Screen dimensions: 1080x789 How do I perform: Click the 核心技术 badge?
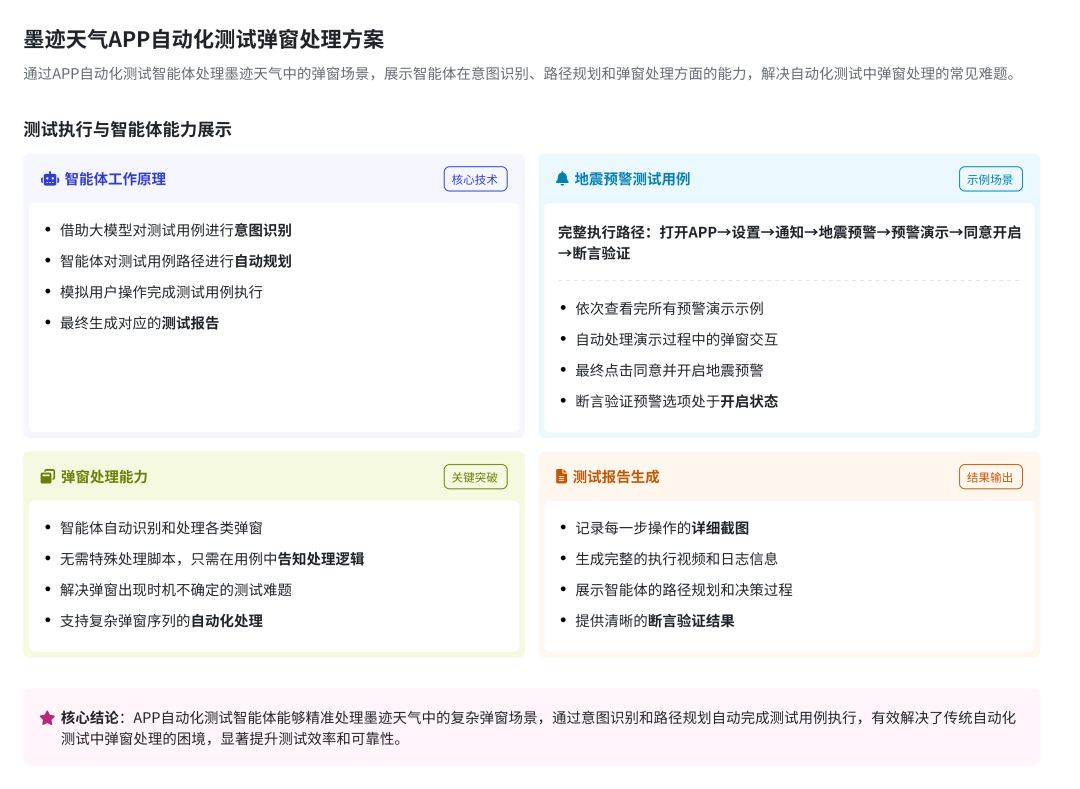[476, 179]
